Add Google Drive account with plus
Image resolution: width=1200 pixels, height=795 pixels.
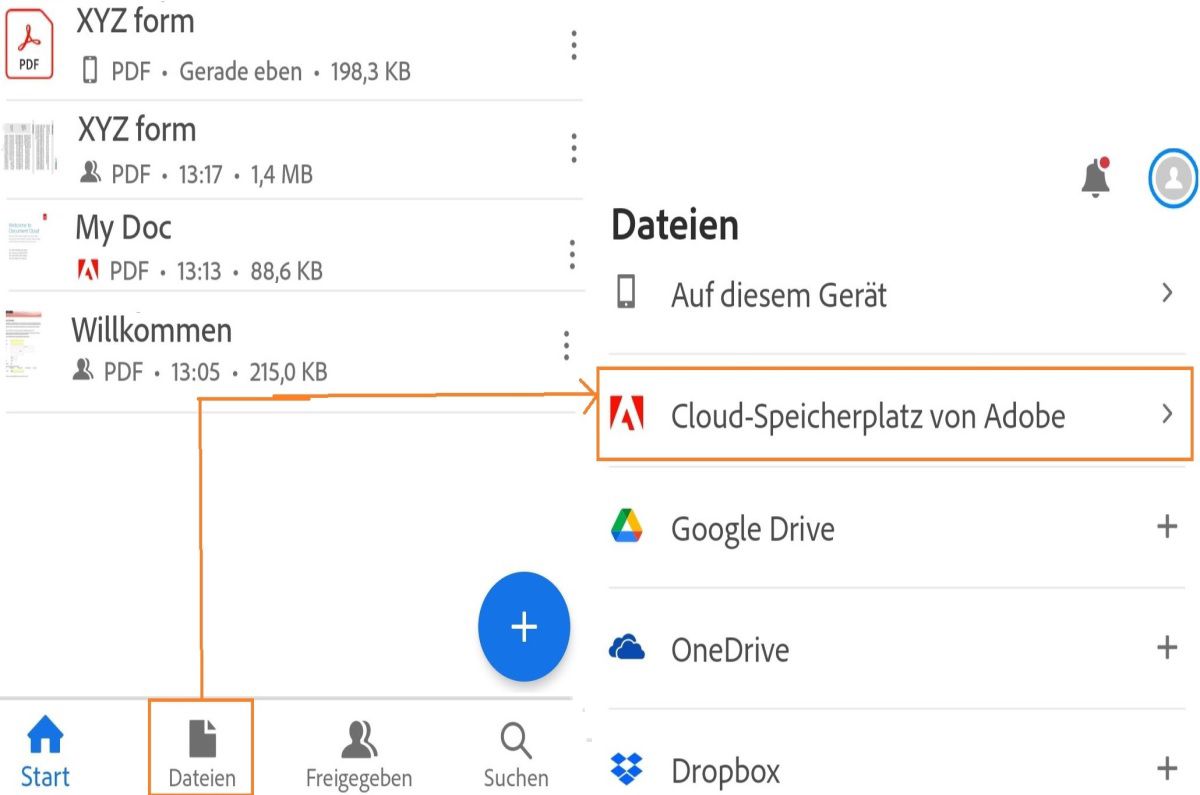pyautogui.click(x=1166, y=526)
